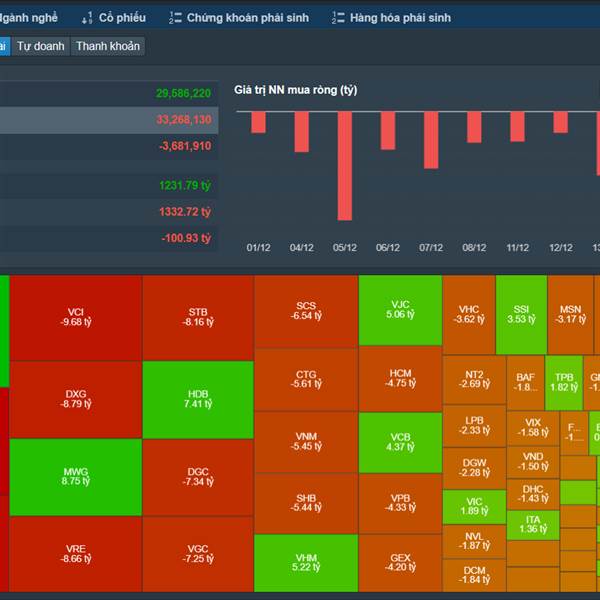
Task: Click the value -3,681,910
Action: point(185,146)
